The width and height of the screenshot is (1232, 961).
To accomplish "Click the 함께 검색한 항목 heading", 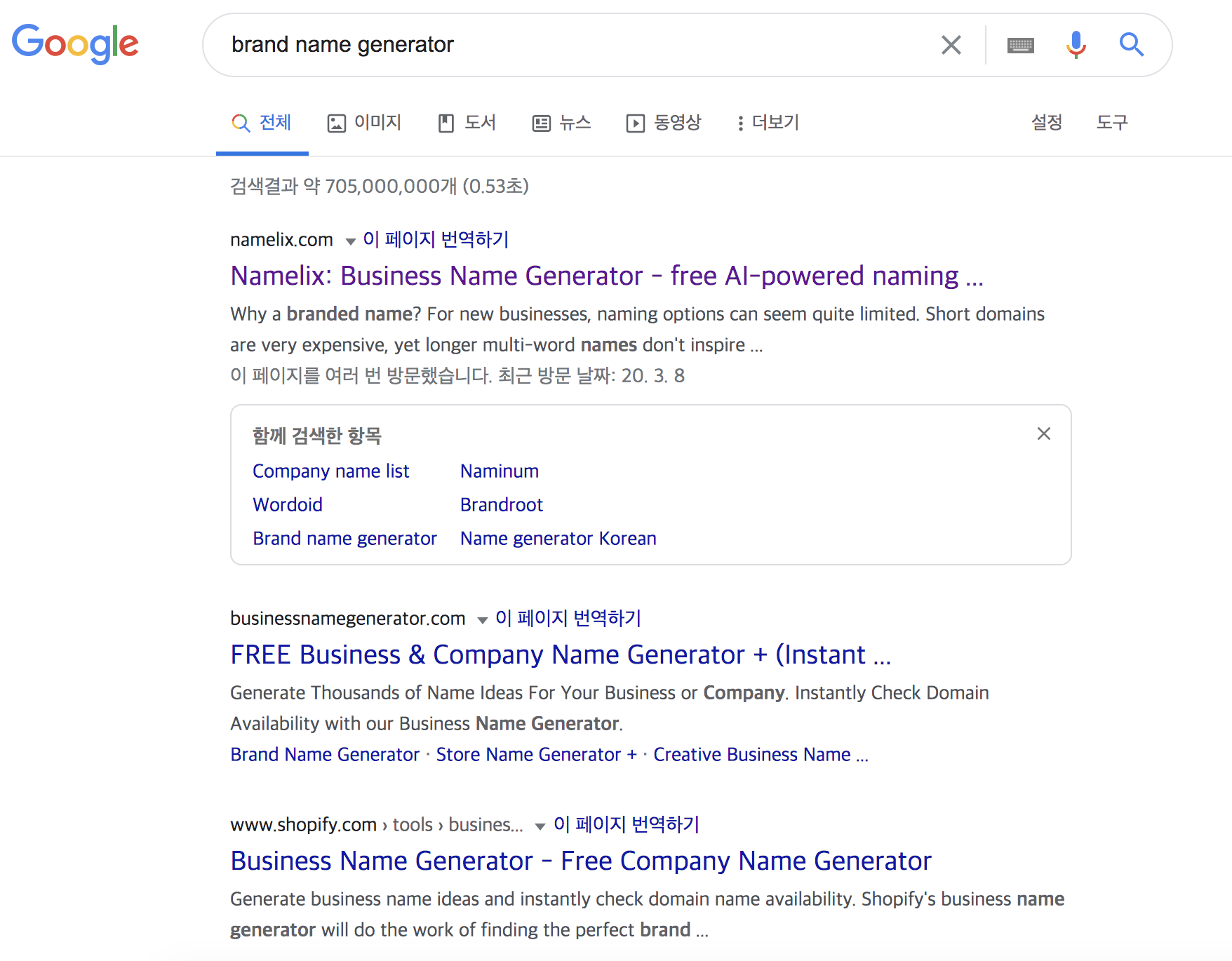I will click(317, 436).
